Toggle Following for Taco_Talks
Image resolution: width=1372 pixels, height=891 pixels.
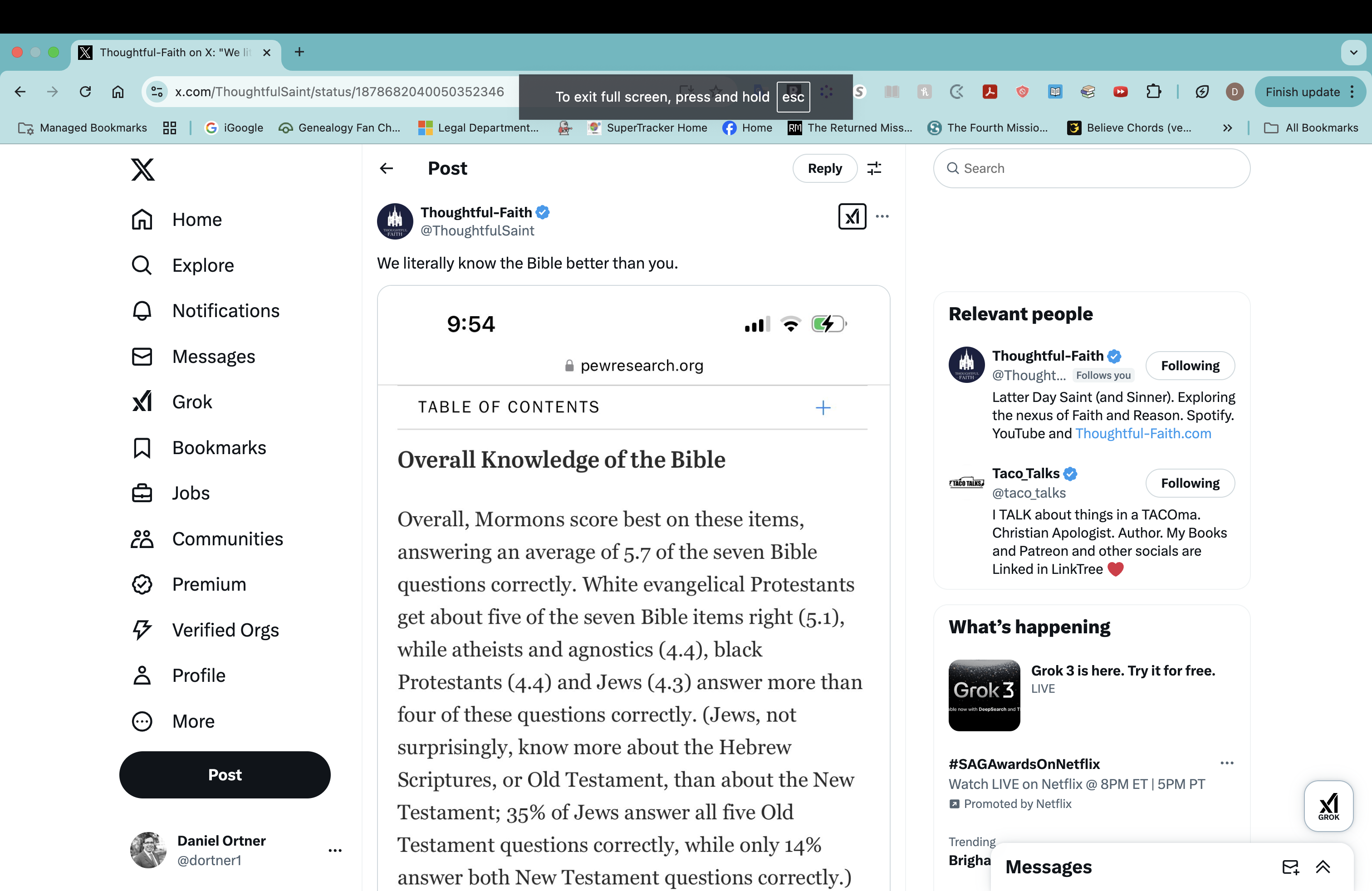(1190, 483)
